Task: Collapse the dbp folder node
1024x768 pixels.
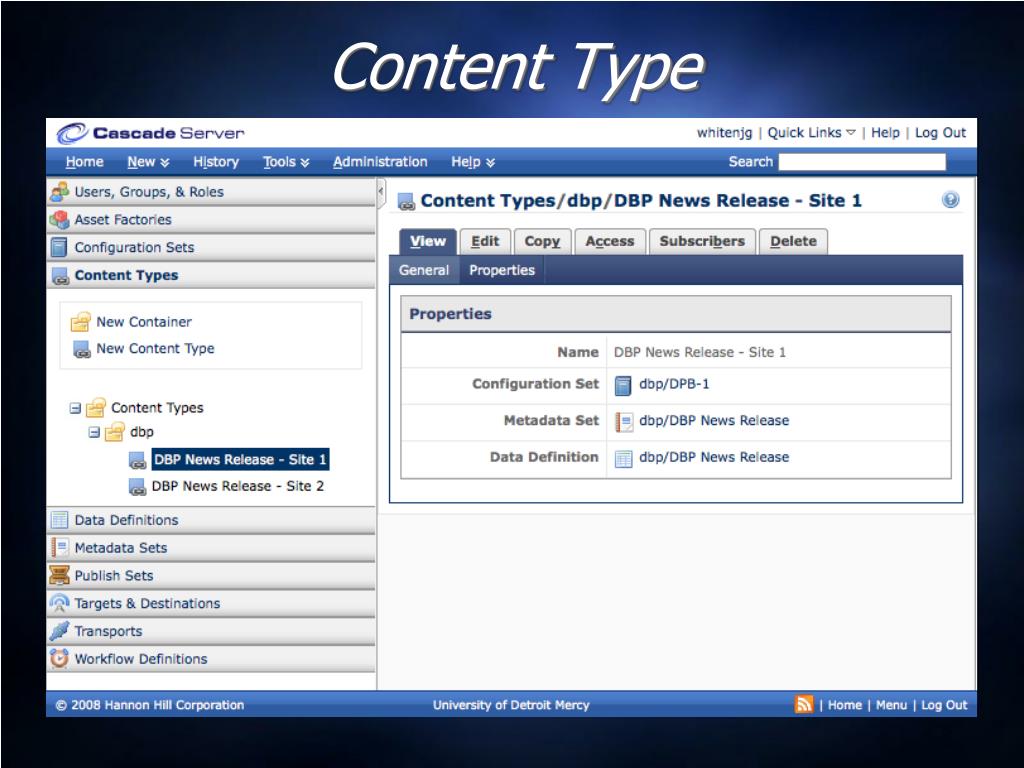Action: [94, 432]
